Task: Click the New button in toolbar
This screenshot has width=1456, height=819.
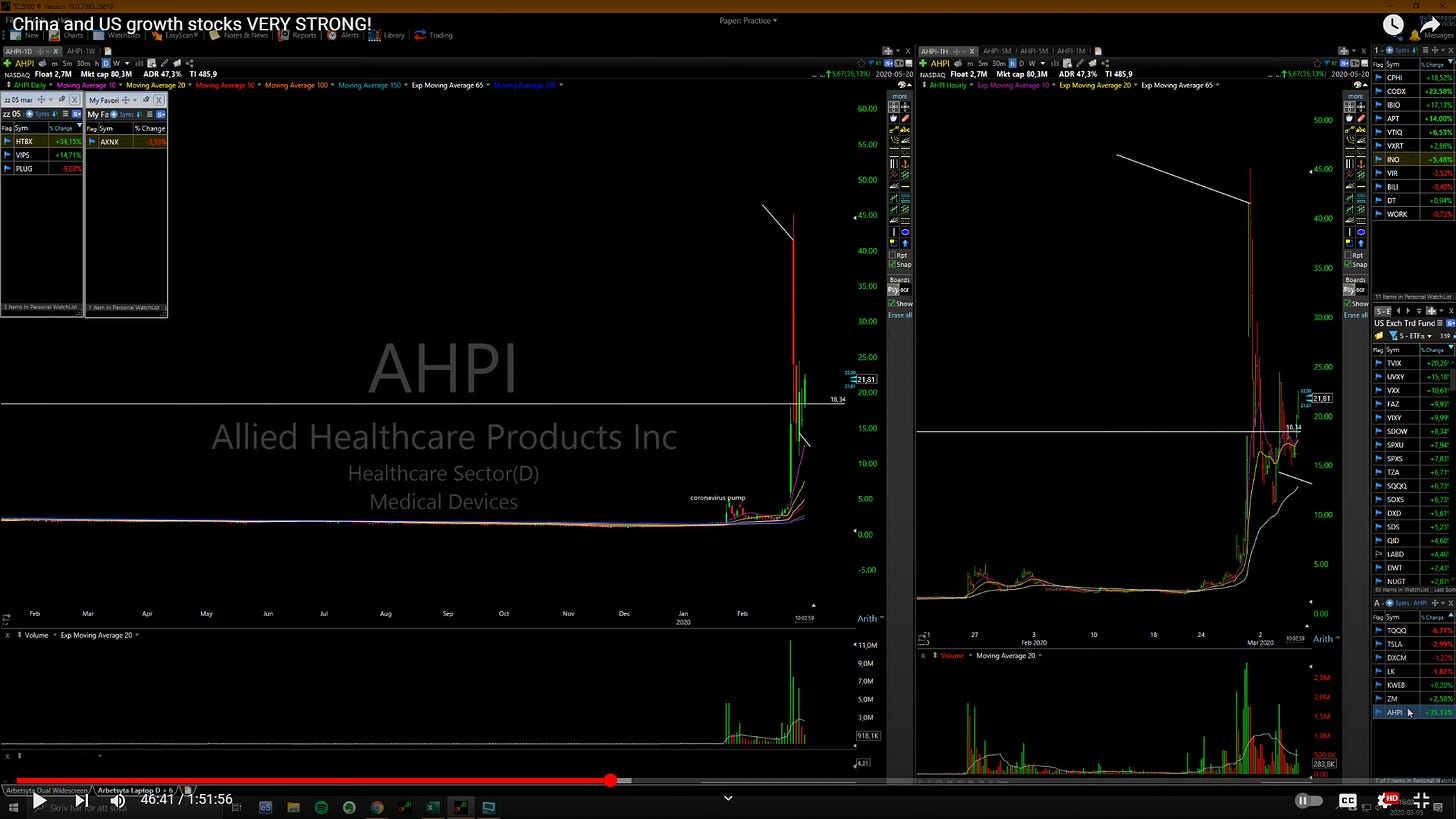Action: tap(24, 35)
